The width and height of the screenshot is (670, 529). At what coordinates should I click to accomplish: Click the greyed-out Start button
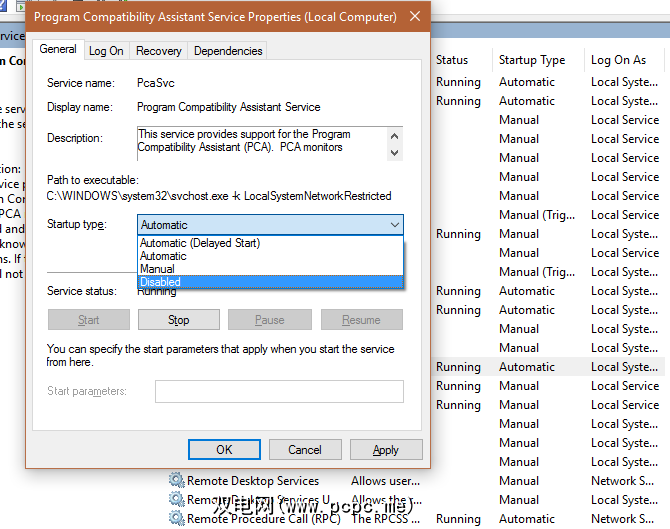pyautogui.click(x=88, y=320)
